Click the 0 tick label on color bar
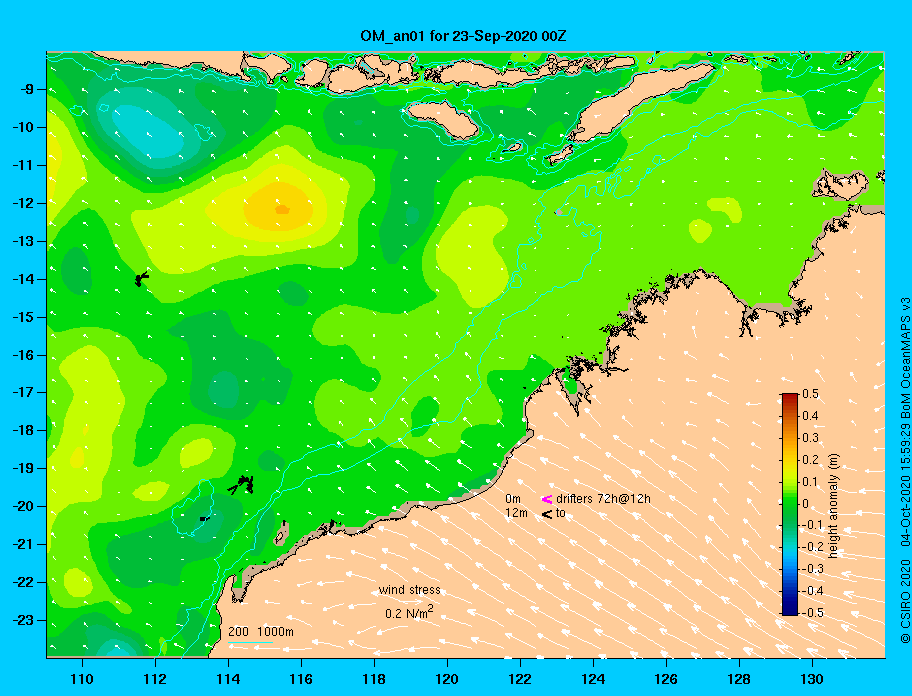The height and width of the screenshot is (696, 912). coord(806,504)
